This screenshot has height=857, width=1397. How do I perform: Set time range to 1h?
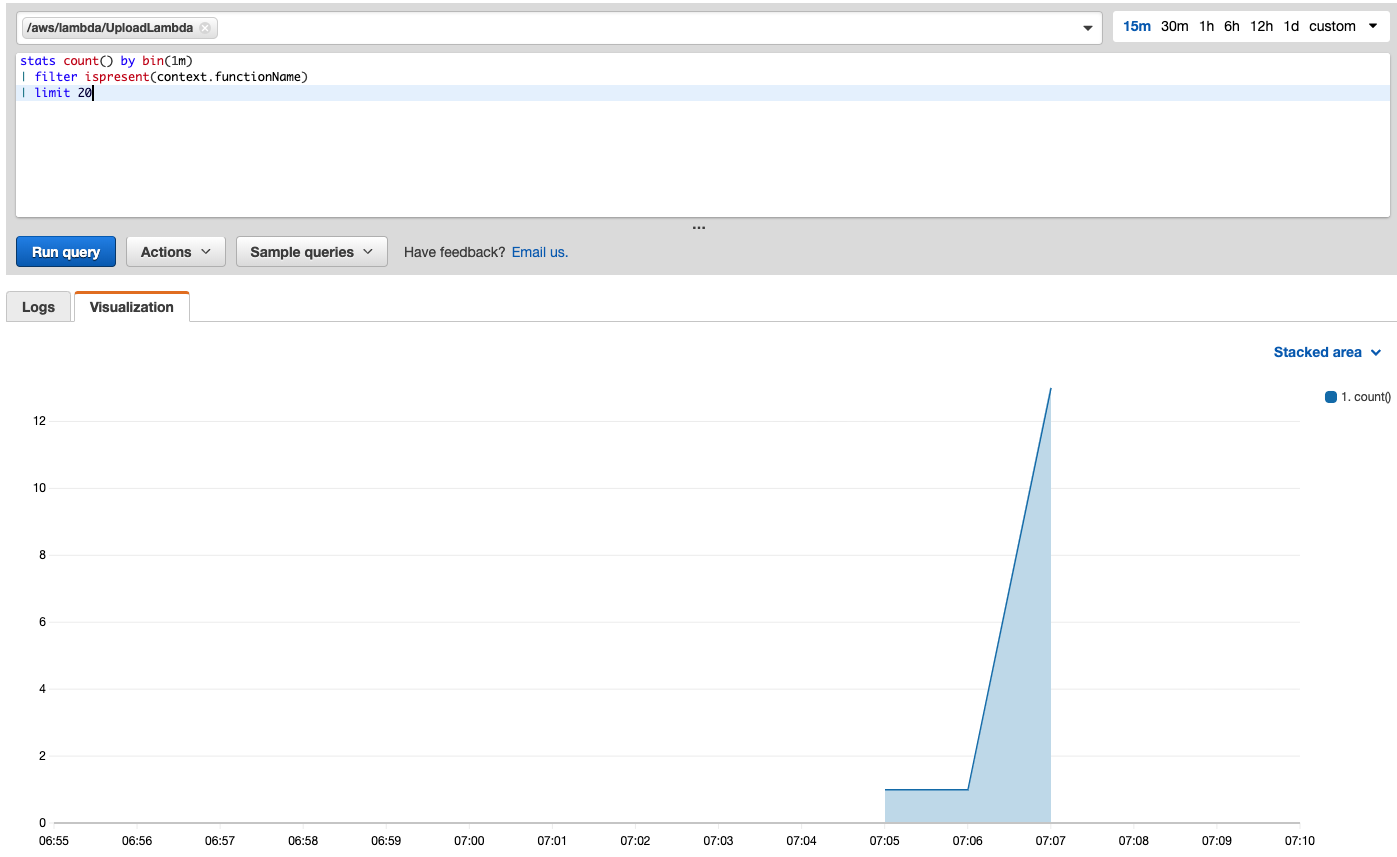pyautogui.click(x=1206, y=27)
